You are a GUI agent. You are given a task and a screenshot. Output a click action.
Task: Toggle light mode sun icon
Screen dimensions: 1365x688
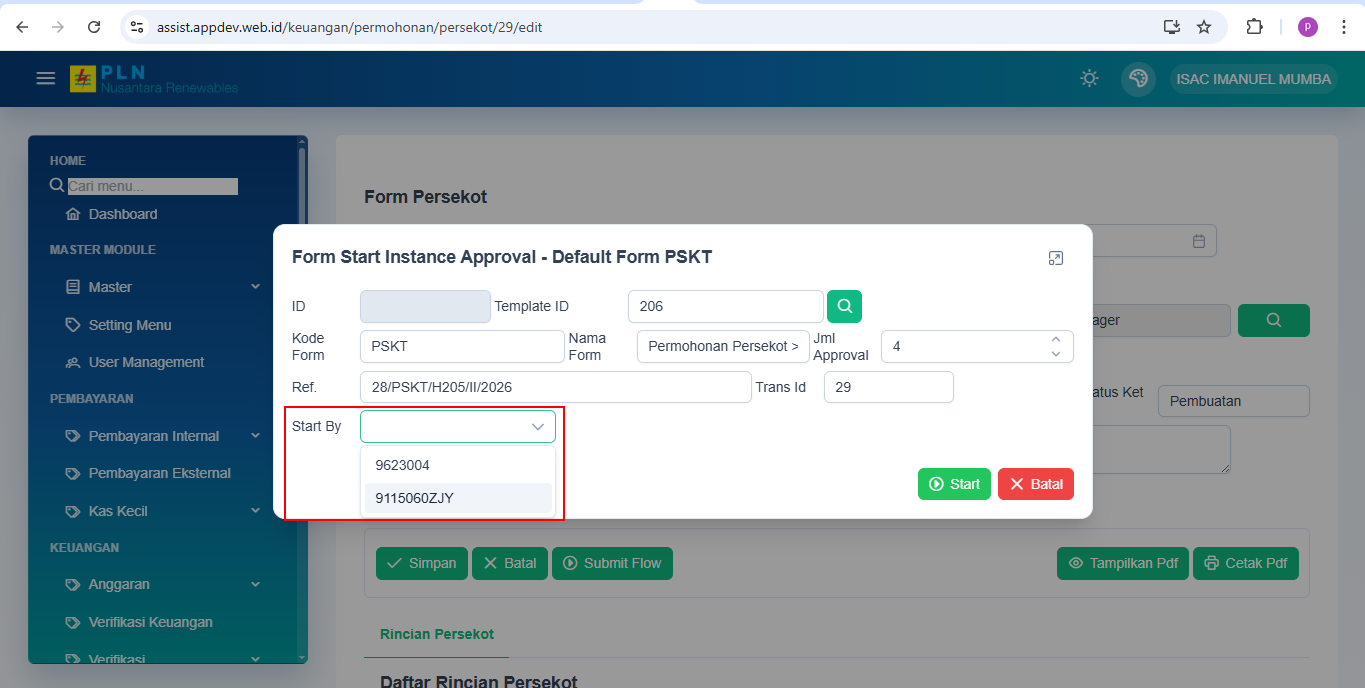[x=1090, y=79]
